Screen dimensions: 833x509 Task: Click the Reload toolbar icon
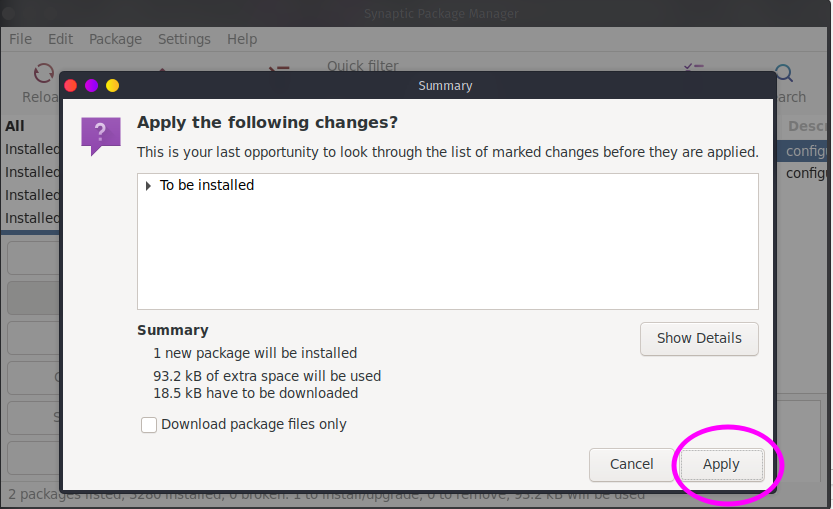pyautogui.click(x=44, y=72)
